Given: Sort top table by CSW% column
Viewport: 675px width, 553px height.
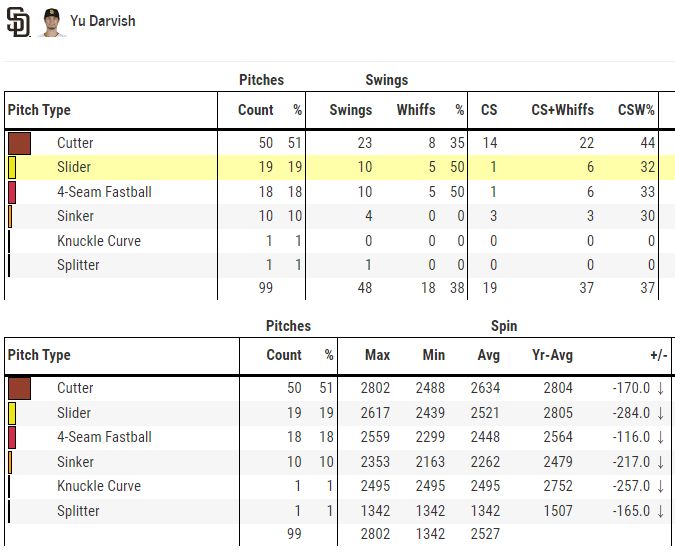Looking at the screenshot, I should [x=636, y=110].
